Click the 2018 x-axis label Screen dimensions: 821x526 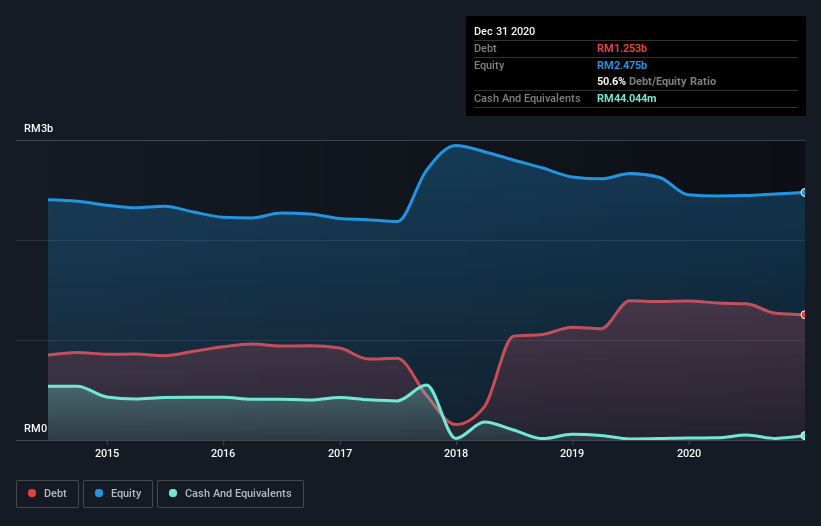[x=456, y=453]
